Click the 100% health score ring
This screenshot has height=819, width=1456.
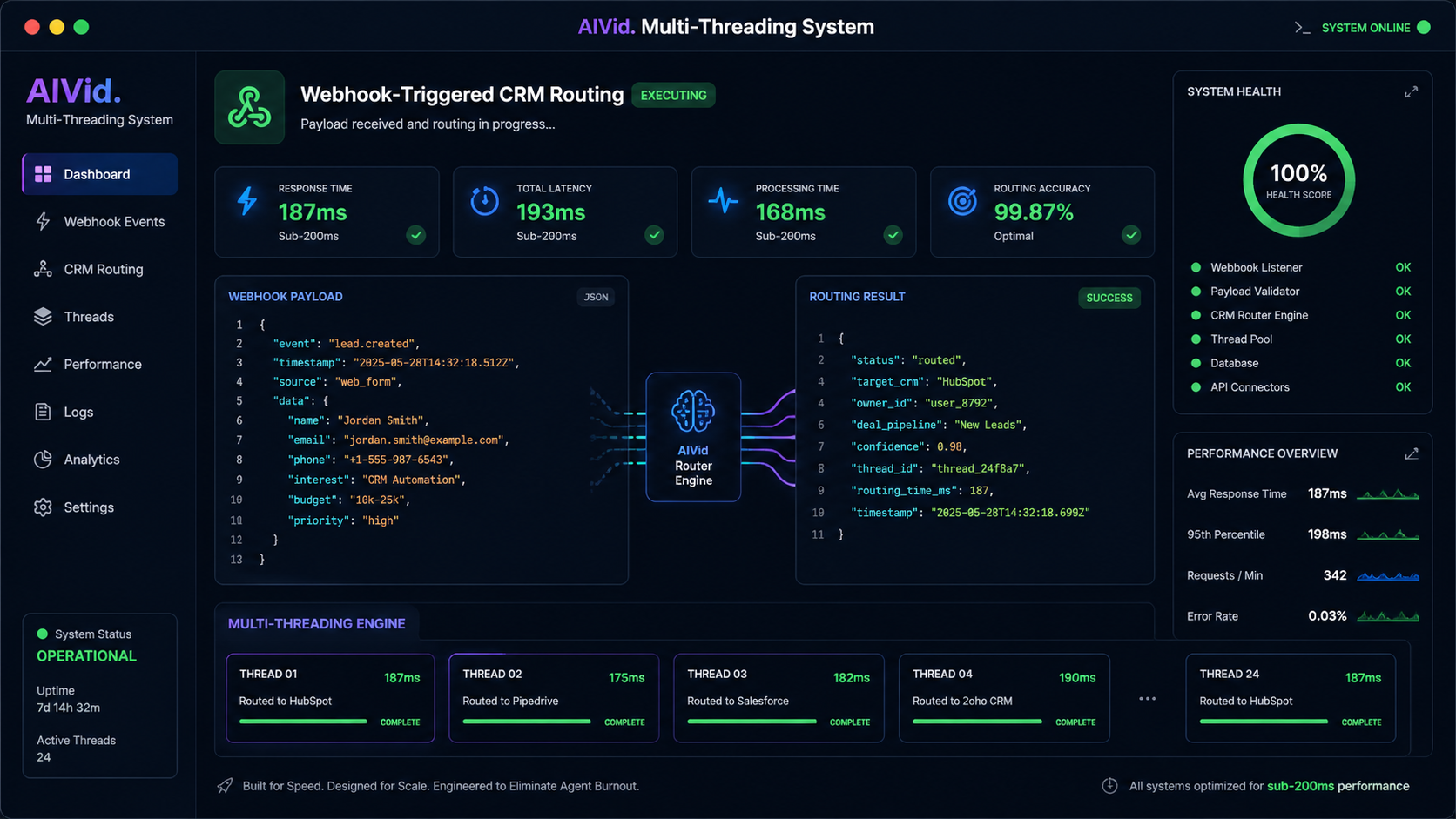[x=1298, y=180]
